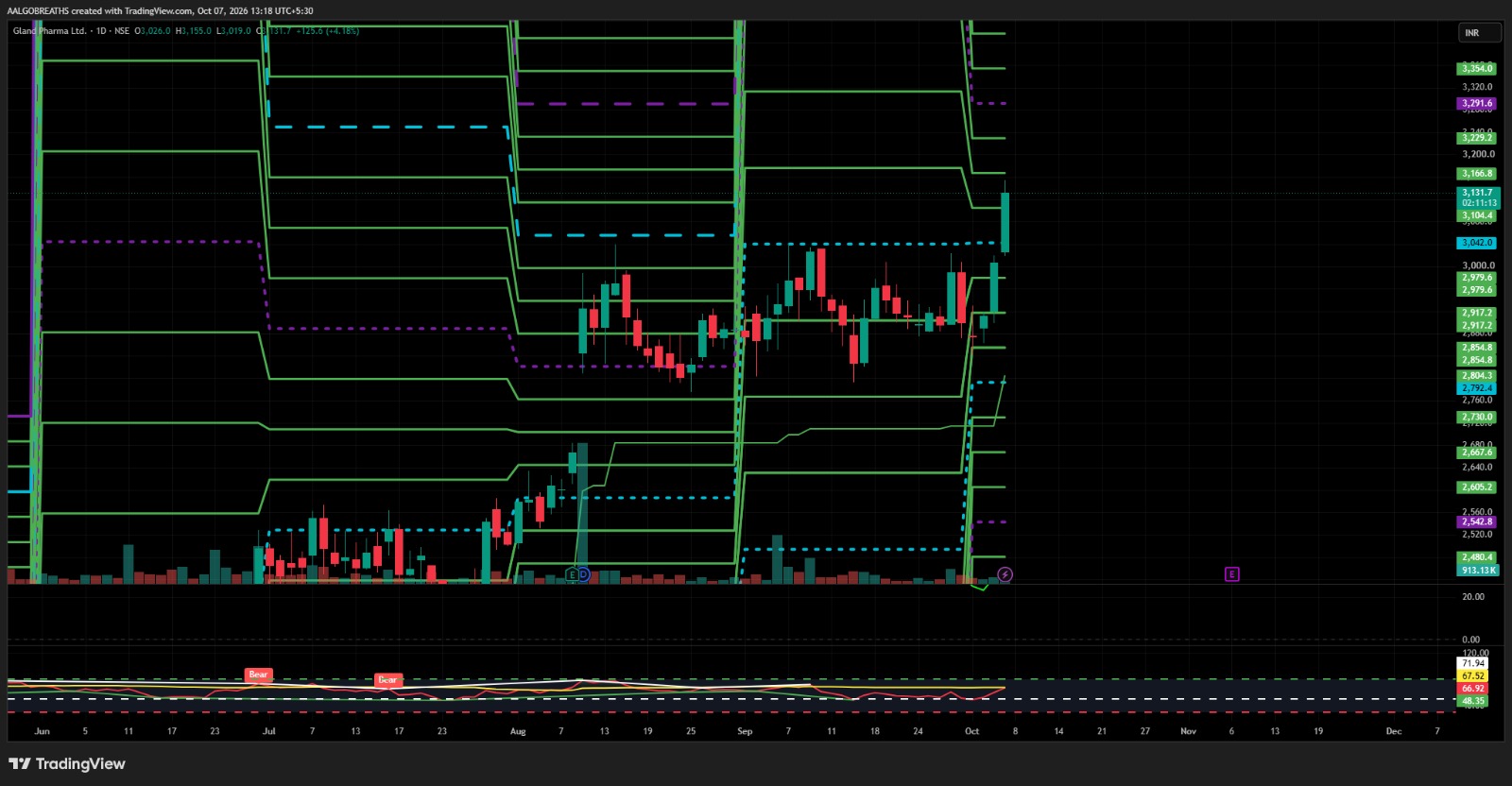Image resolution: width=1512 pixels, height=786 pixels.
Task: Click the red 66.92 indicator value
Action: (1472, 689)
